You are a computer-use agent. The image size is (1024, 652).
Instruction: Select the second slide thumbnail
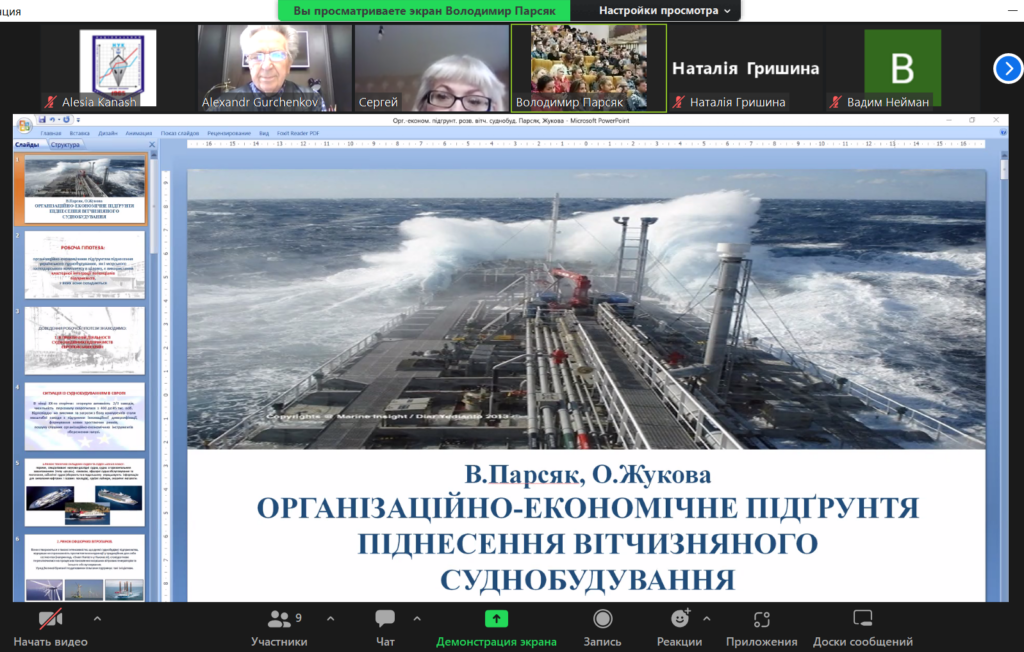click(84, 264)
